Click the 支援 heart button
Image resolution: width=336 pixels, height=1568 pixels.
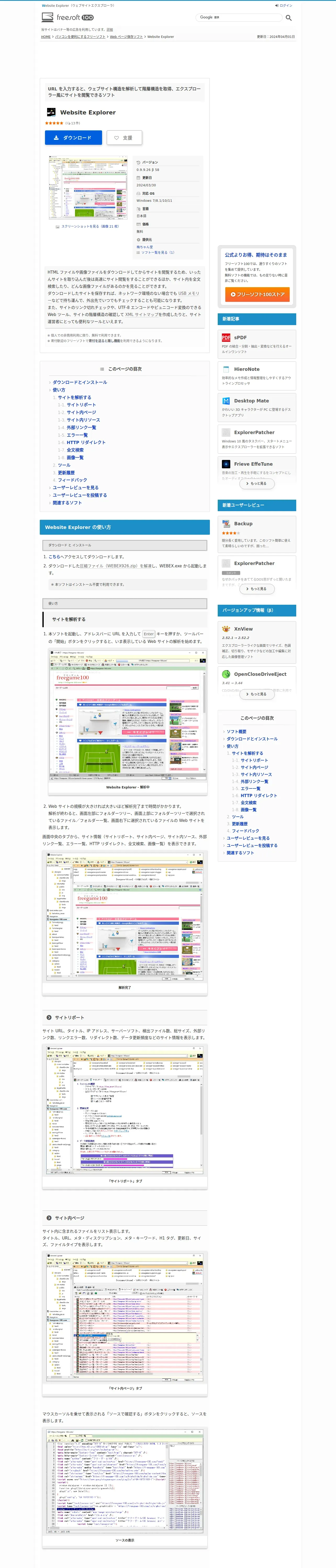(124, 137)
